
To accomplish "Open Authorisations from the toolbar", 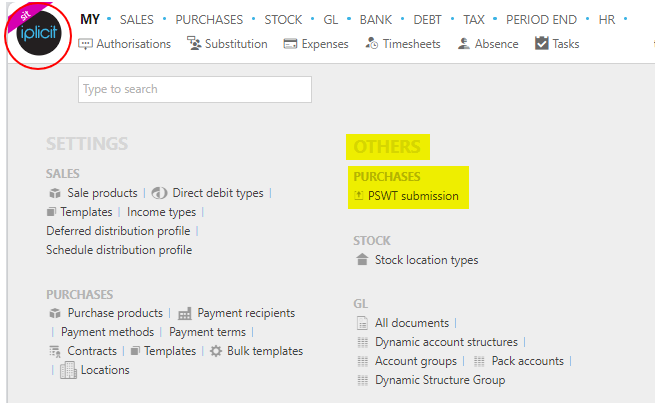I will click(125, 44).
